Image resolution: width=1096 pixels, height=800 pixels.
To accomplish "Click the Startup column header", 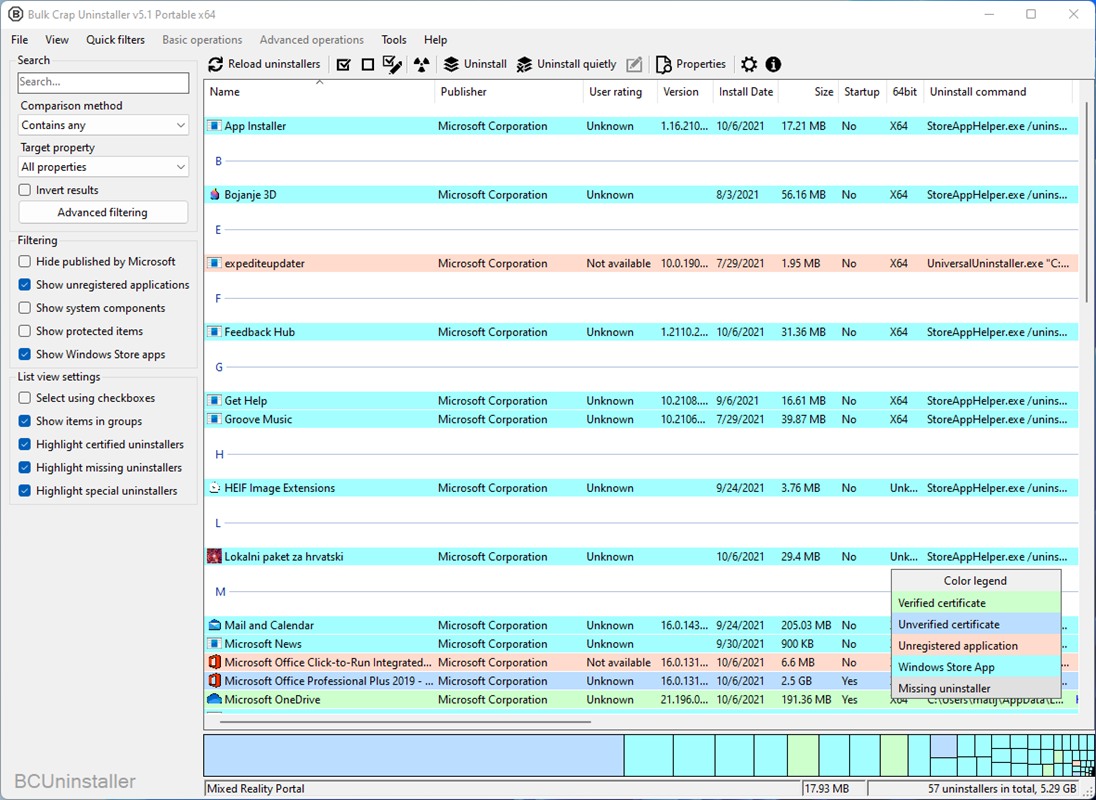I will click(x=862, y=92).
